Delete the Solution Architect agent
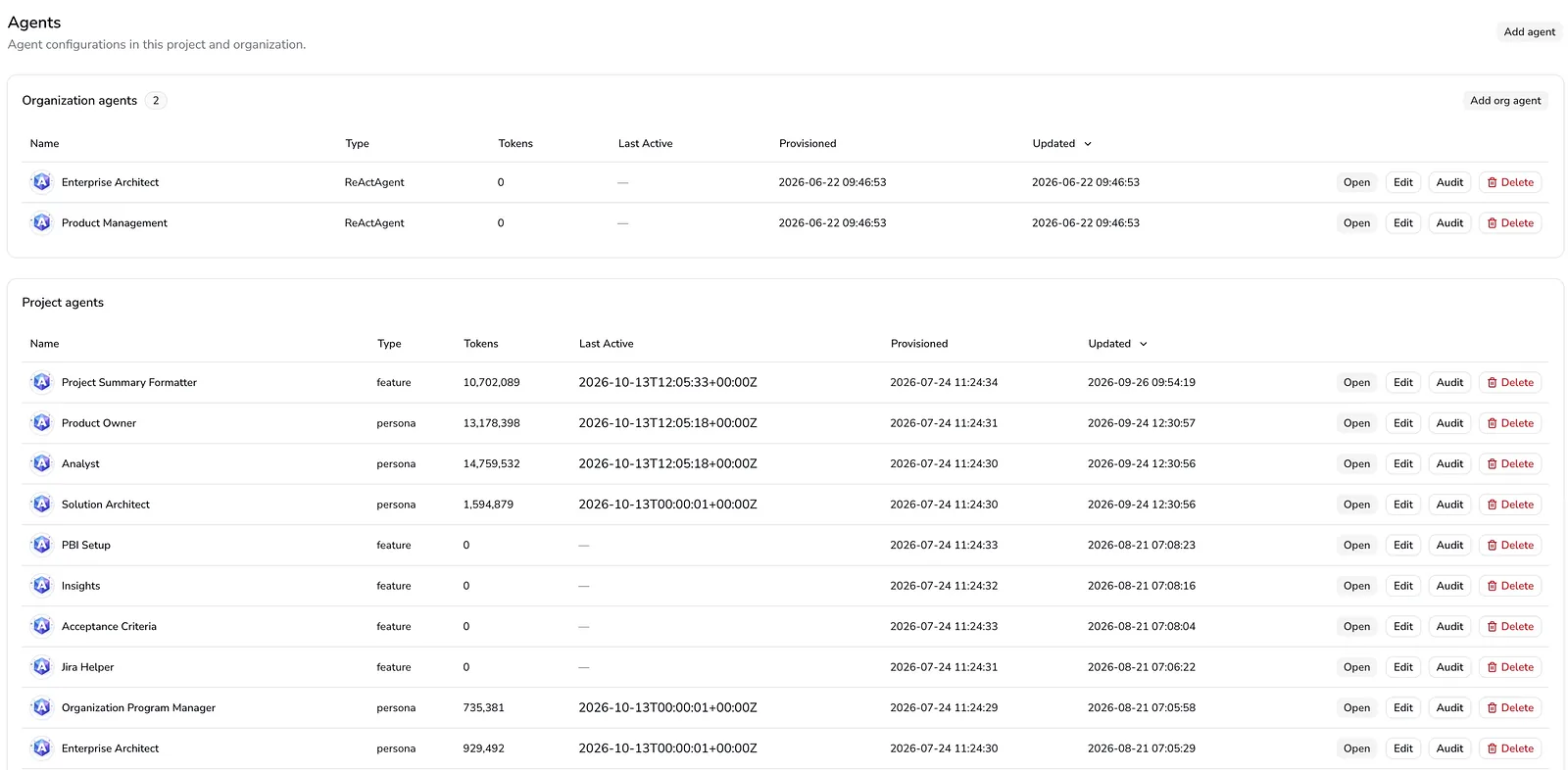The image size is (1568, 770). tap(1510, 505)
